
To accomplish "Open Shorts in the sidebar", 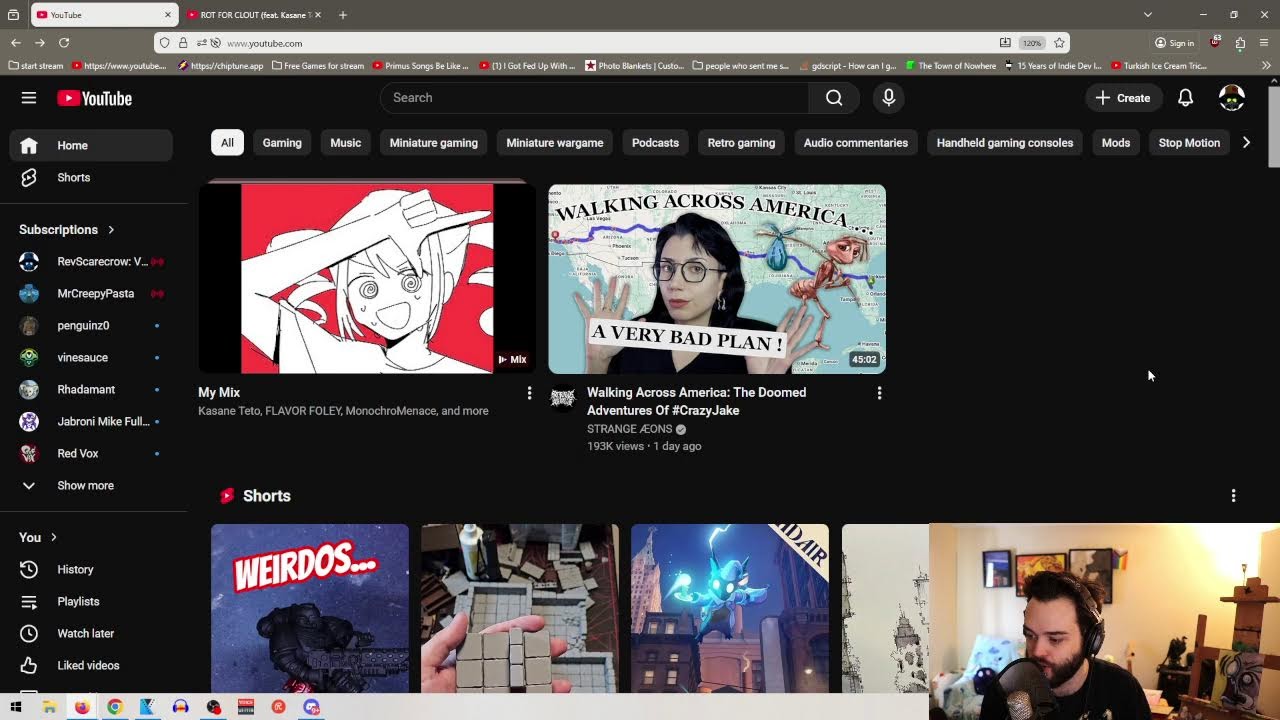I will pos(91,178).
